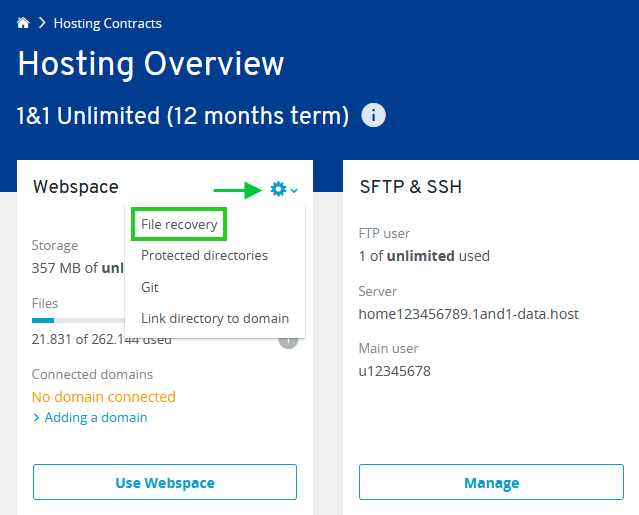Click the gray info icon beside files count
639x515 pixels.
[x=289, y=340]
